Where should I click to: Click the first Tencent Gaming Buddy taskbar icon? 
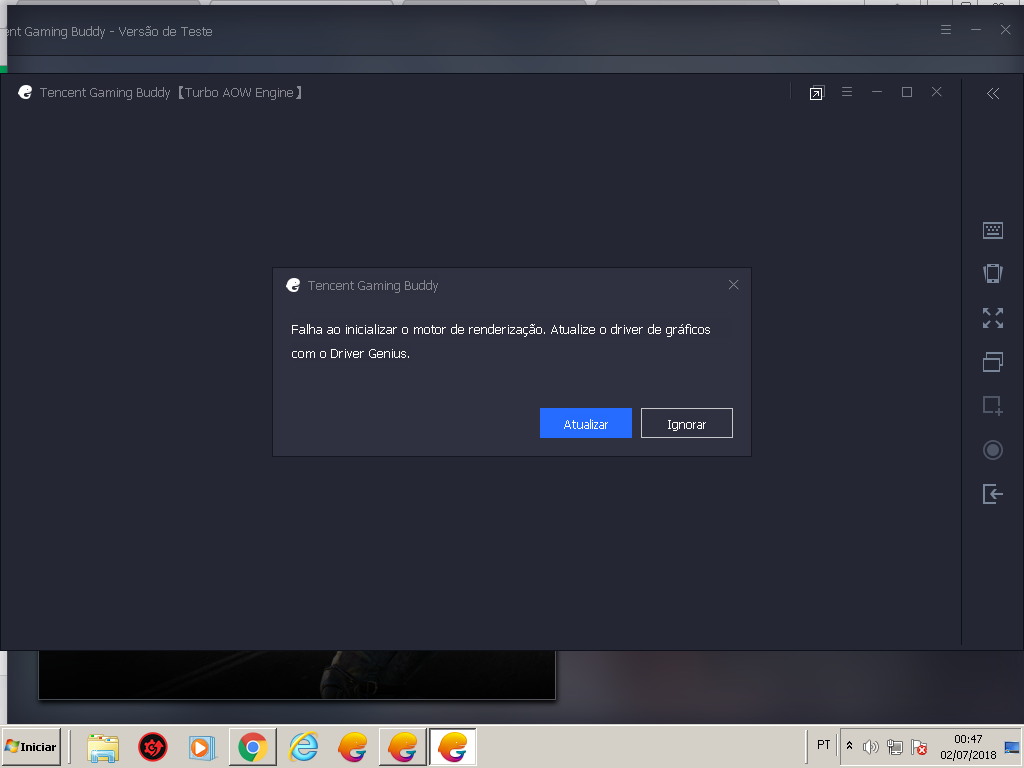pyautogui.click(x=353, y=747)
